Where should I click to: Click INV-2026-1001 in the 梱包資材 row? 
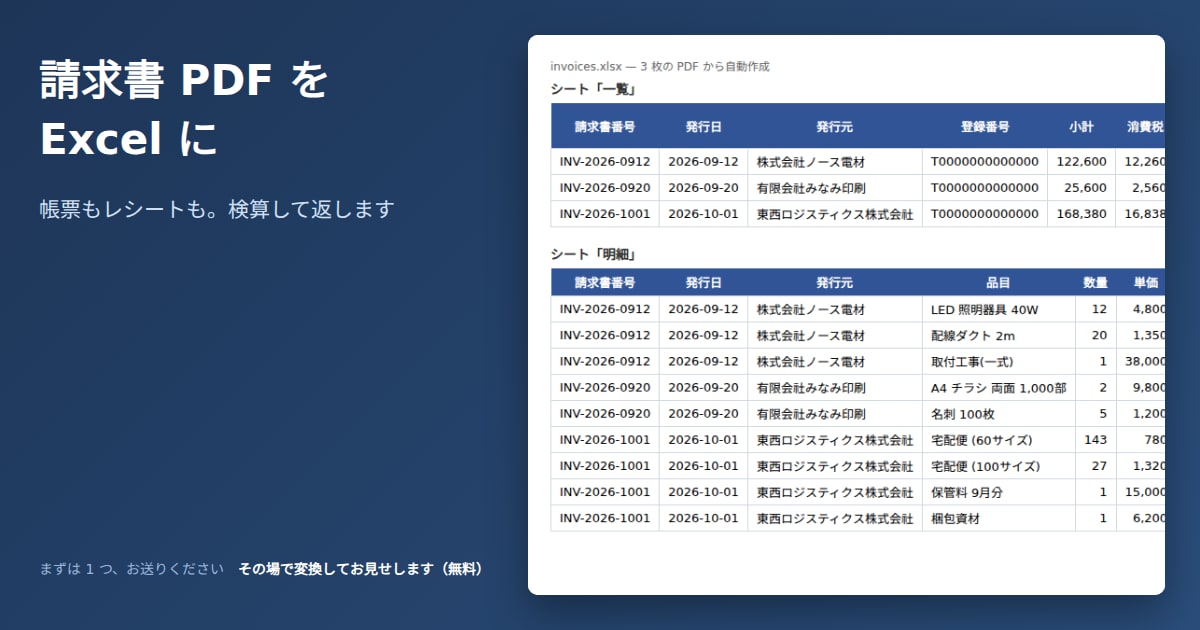pyautogui.click(x=605, y=518)
